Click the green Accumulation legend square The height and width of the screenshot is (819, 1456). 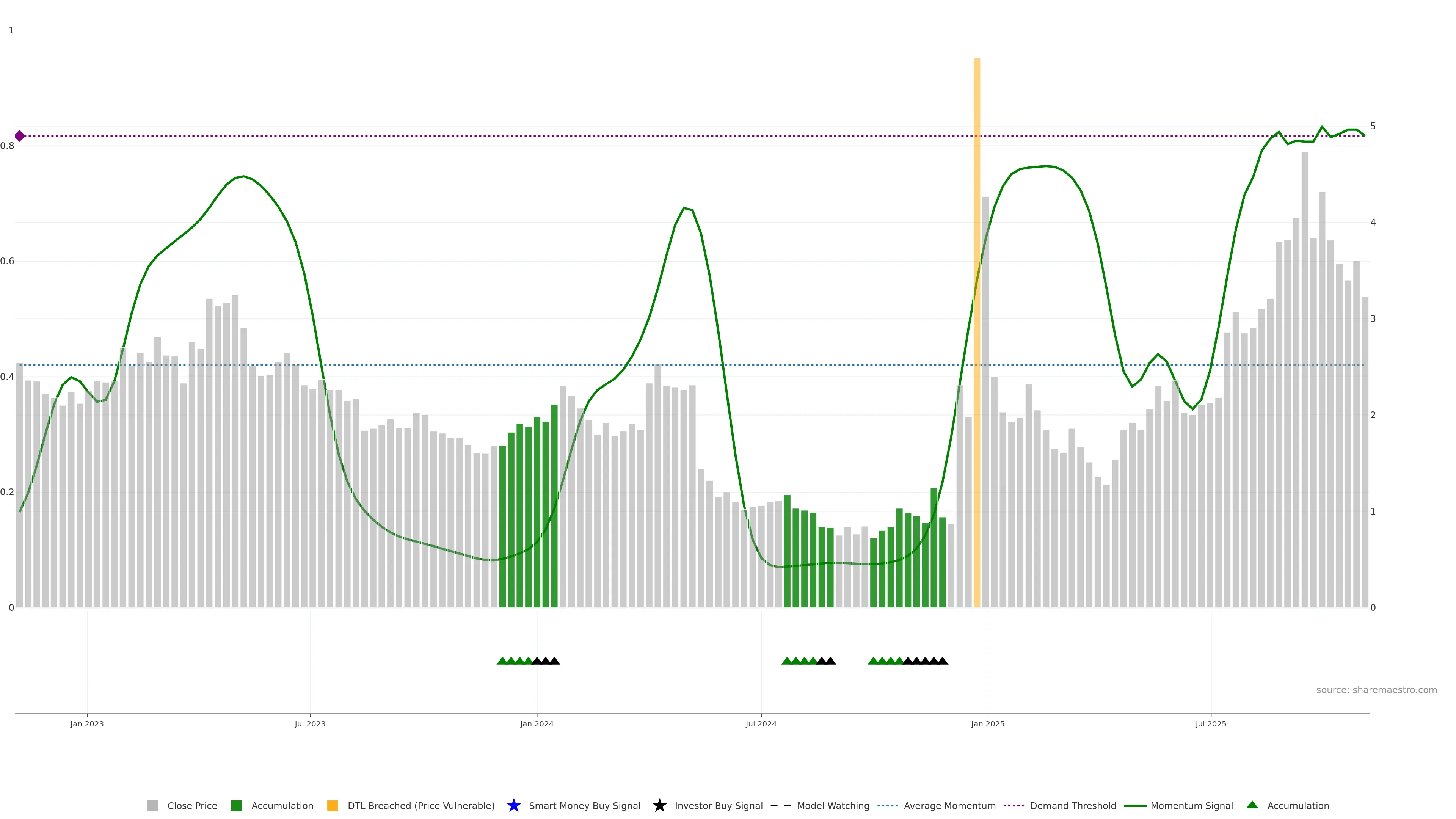pyautogui.click(x=236, y=805)
